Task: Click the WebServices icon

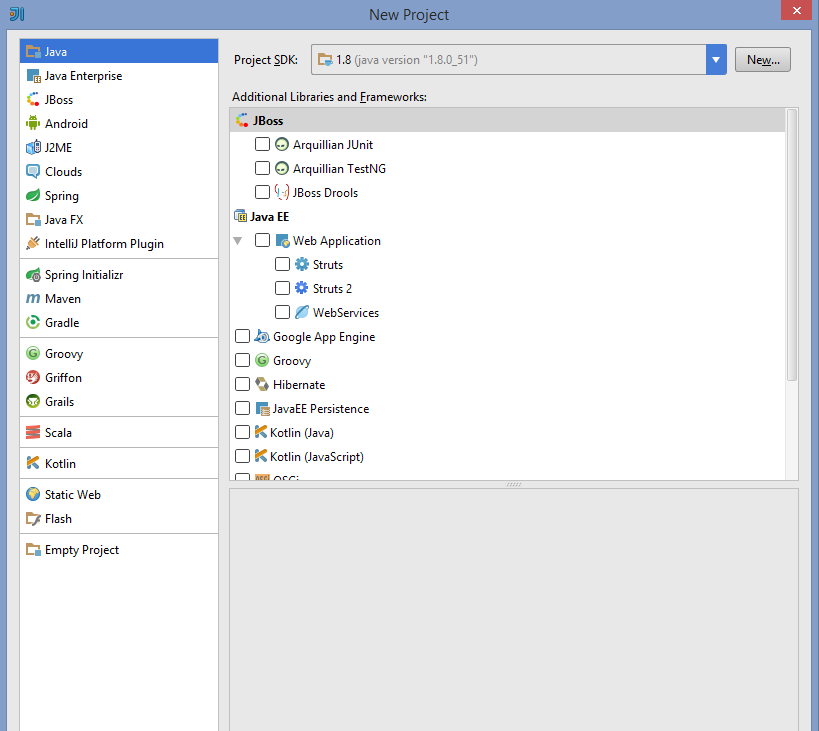Action: (301, 313)
